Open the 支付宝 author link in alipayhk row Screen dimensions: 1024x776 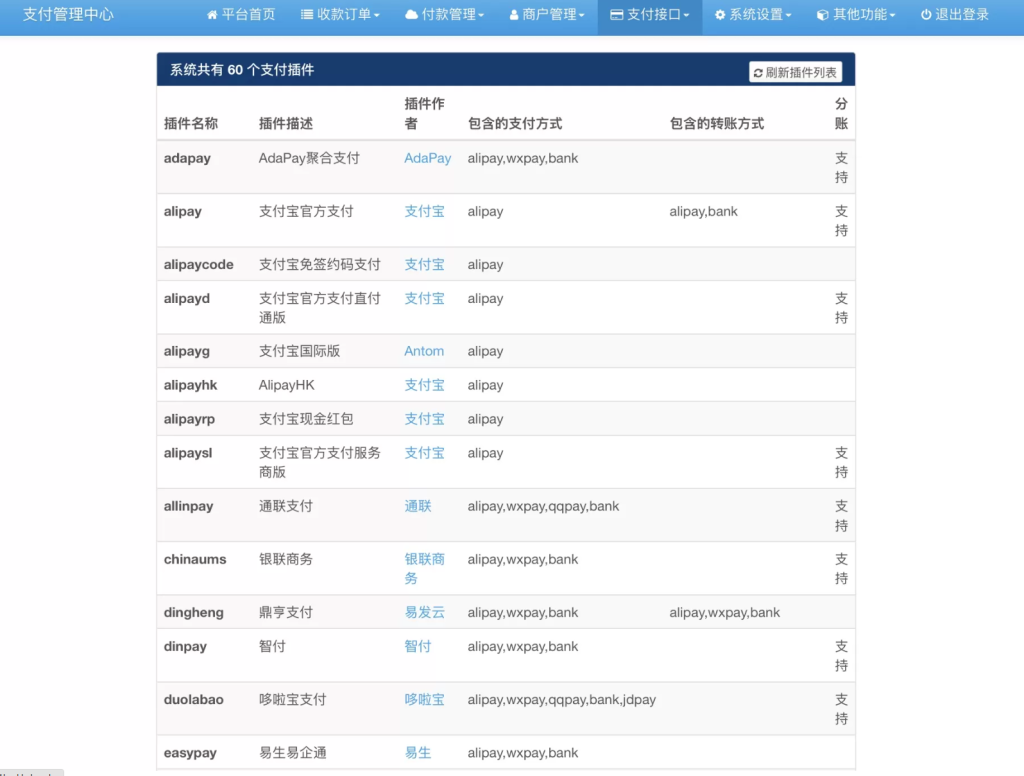point(424,385)
